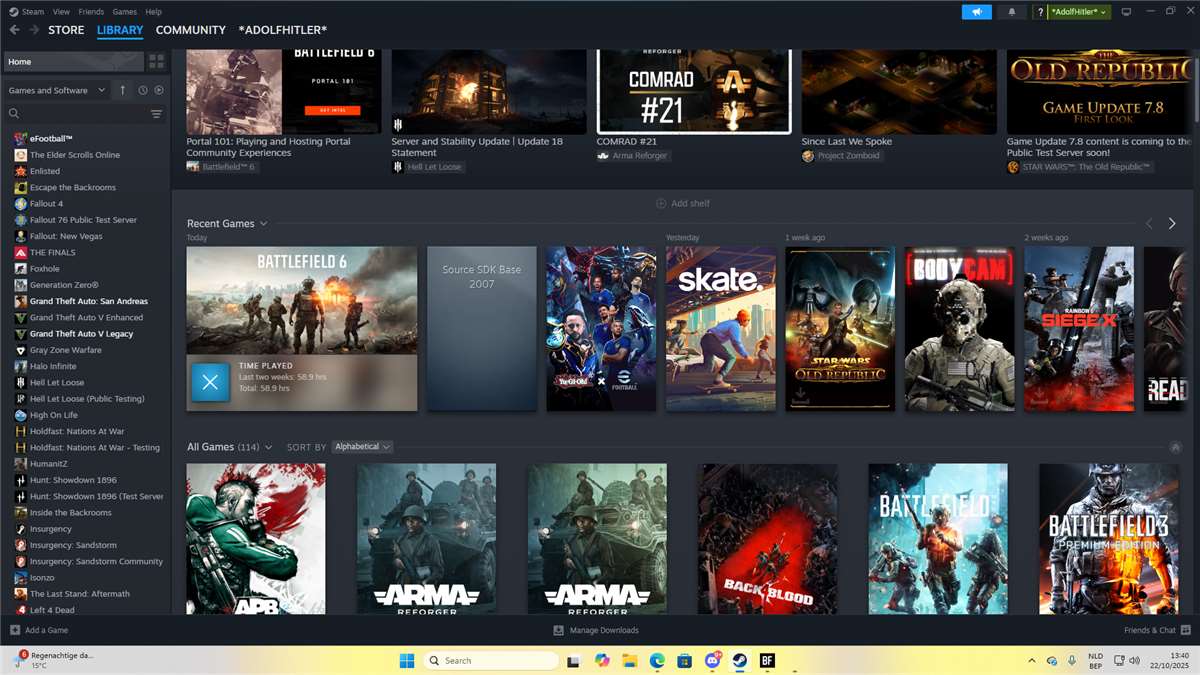Toggle the sidebar sort order arrow
1200x675 pixels.
click(x=121, y=90)
